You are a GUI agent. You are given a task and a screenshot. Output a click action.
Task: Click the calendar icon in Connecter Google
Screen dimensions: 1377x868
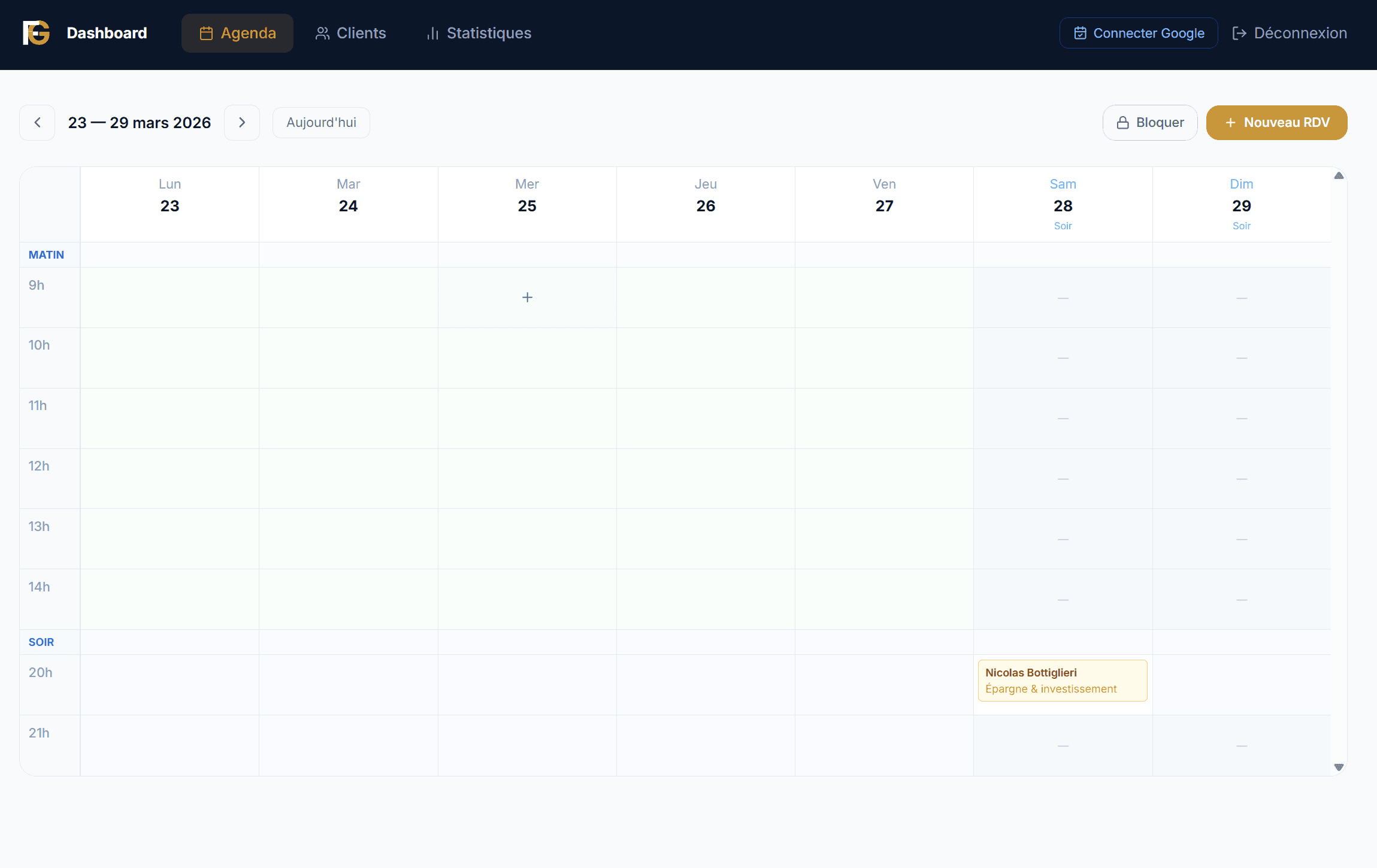click(x=1080, y=33)
